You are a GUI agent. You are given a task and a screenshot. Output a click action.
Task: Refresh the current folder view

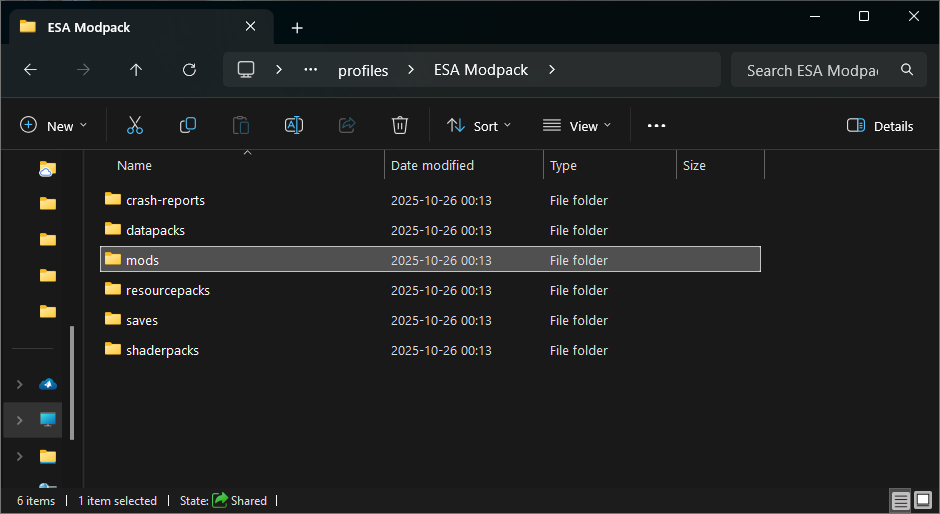pyautogui.click(x=189, y=70)
